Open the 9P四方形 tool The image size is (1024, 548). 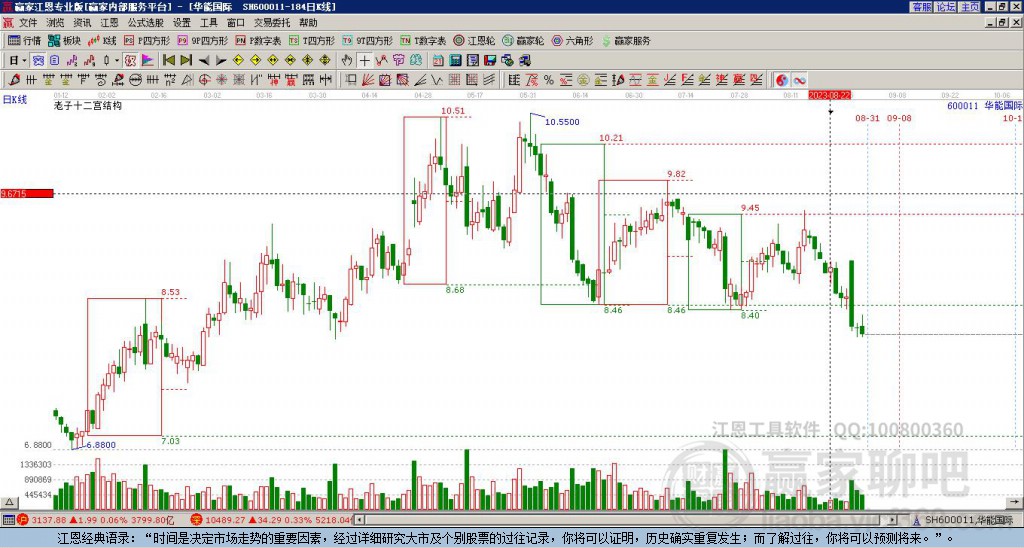tap(202, 40)
